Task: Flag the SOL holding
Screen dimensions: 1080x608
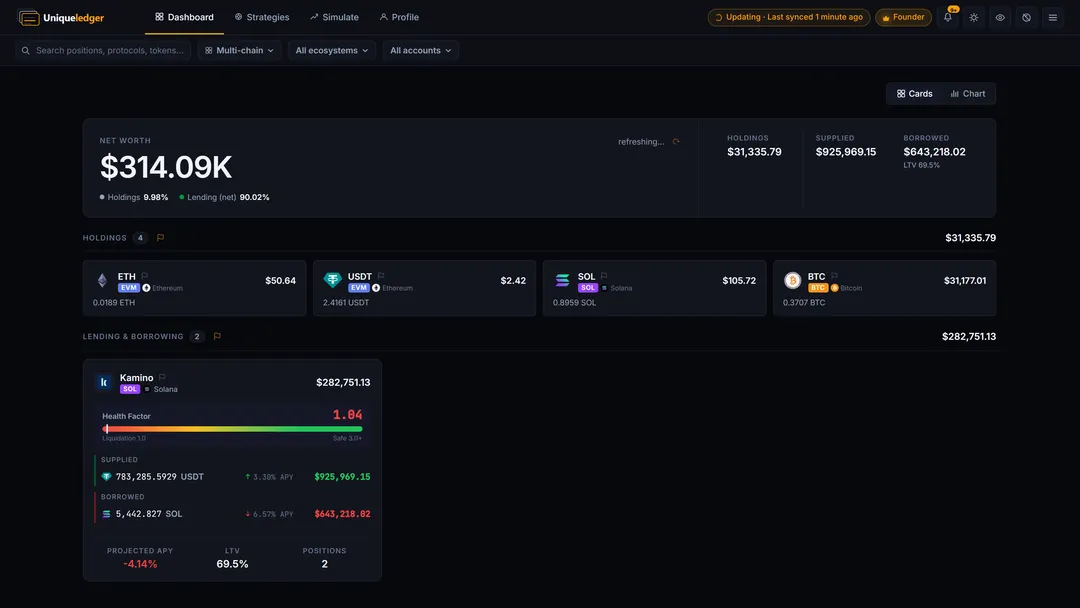Action: tap(604, 276)
